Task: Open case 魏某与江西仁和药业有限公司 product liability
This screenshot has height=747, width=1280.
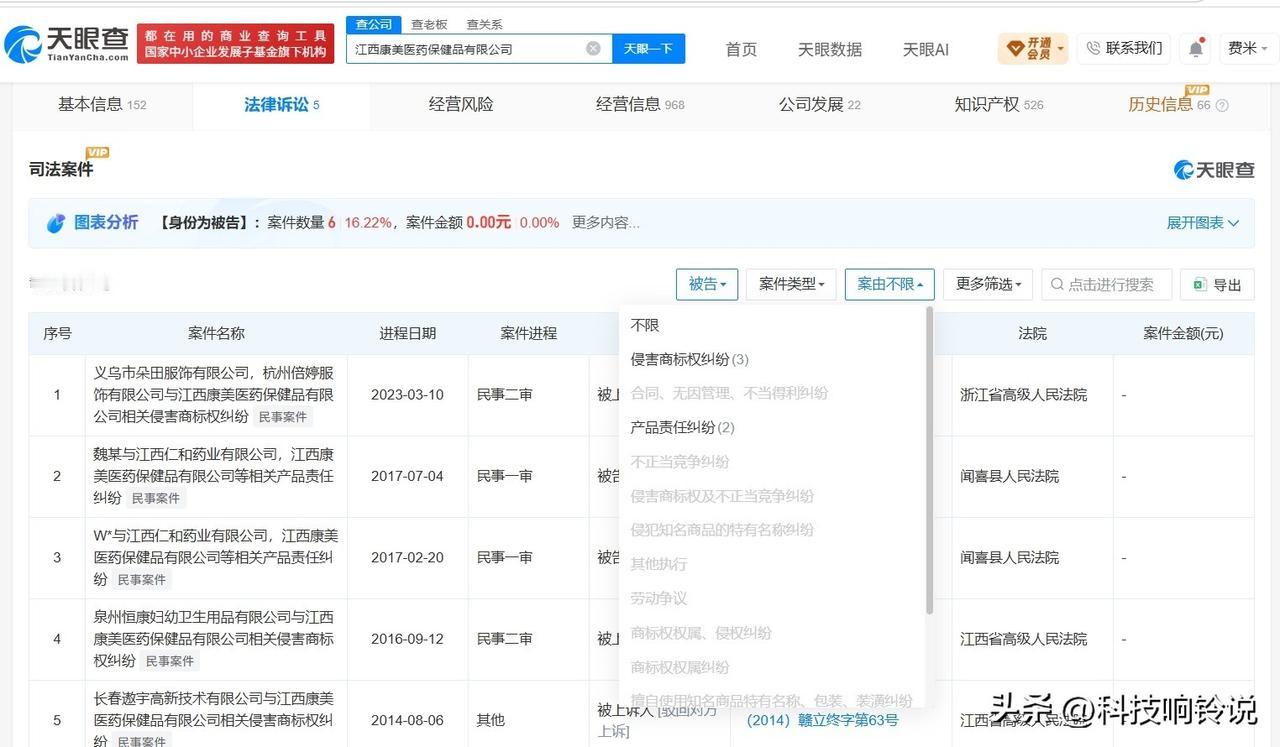Action: [214, 476]
